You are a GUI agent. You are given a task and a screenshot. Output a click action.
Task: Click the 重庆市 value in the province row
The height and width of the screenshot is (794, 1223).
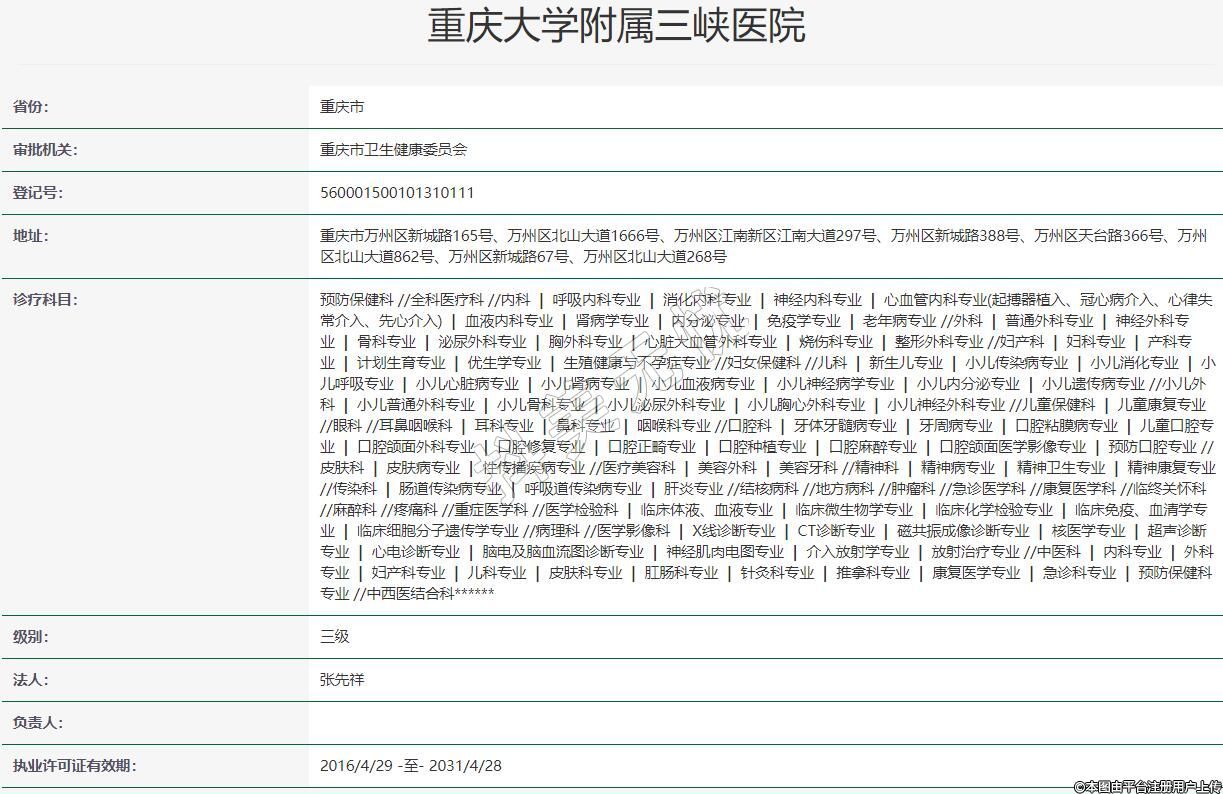coord(342,107)
